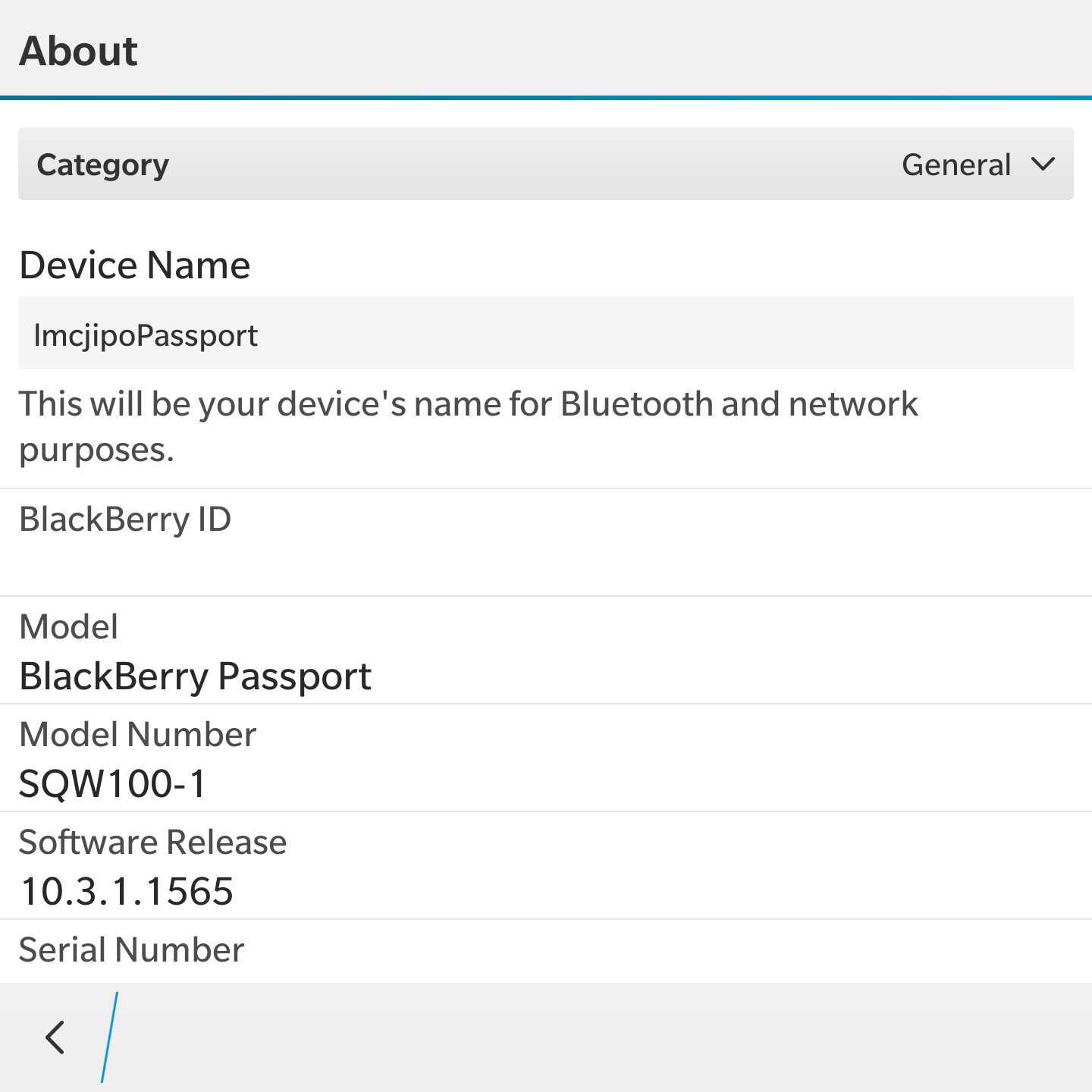Click the Software Release label
The height and width of the screenshot is (1092, 1092).
pyautogui.click(x=152, y=843)
